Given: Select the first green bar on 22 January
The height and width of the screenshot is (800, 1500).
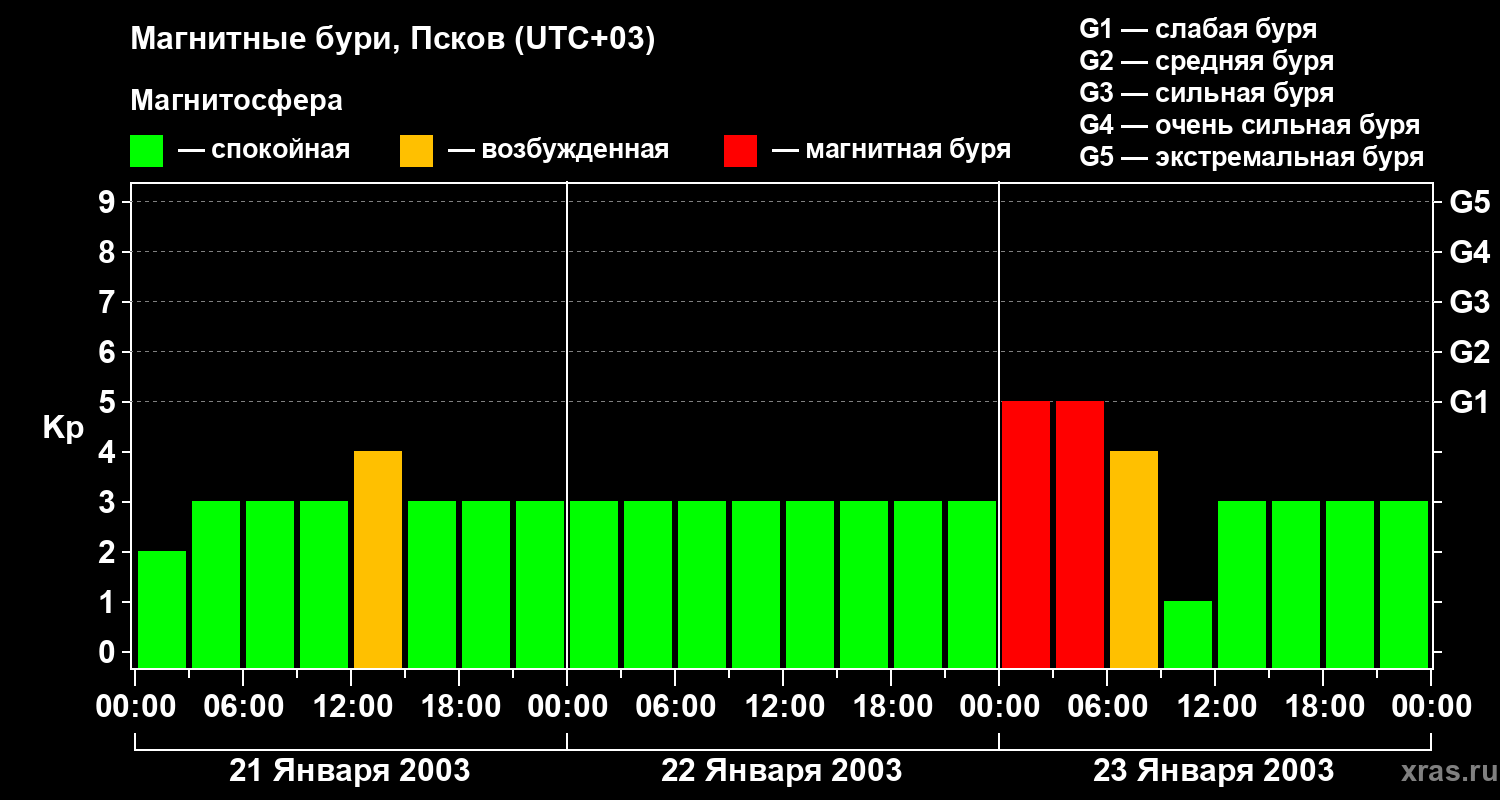Looking at the screenshot, I should point(594,584).
